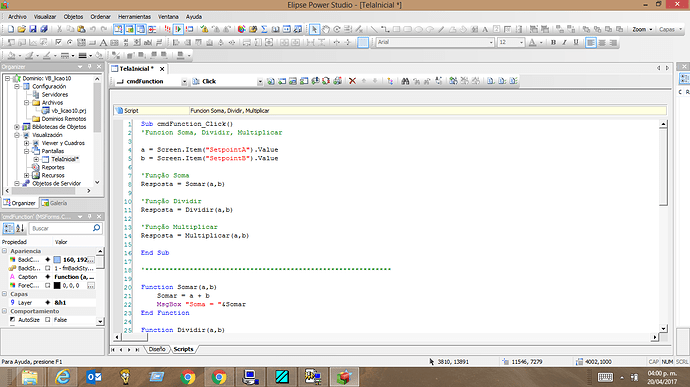Click the binoculars Find icon

405,81
